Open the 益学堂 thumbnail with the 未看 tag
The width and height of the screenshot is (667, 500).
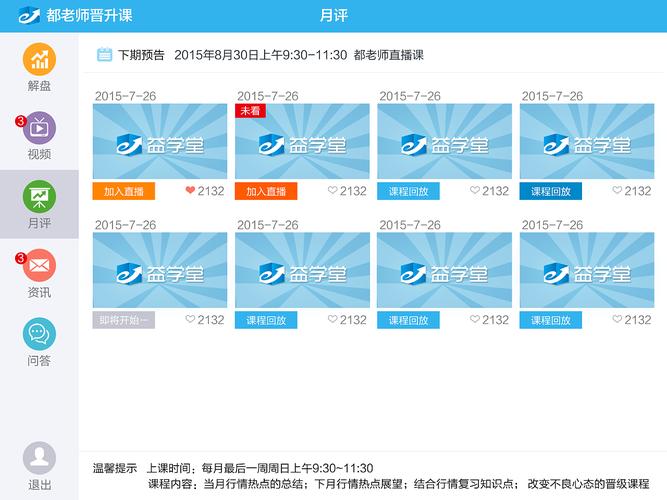pos(302,141)
